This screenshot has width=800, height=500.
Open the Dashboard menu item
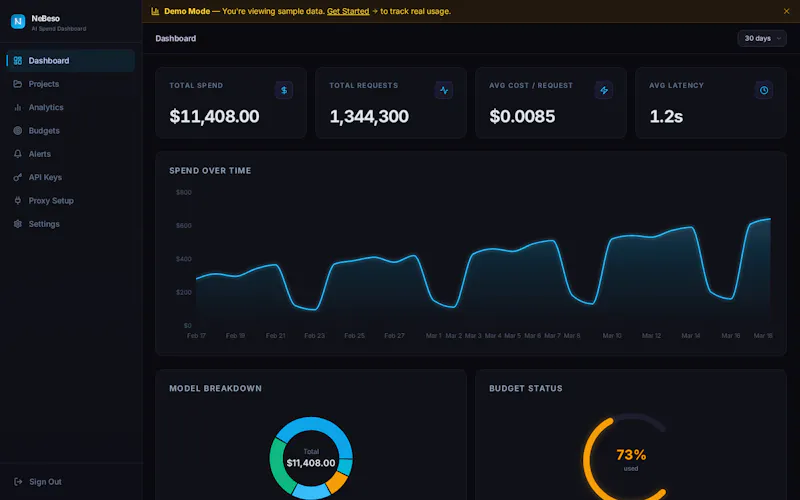pos(70,61)
